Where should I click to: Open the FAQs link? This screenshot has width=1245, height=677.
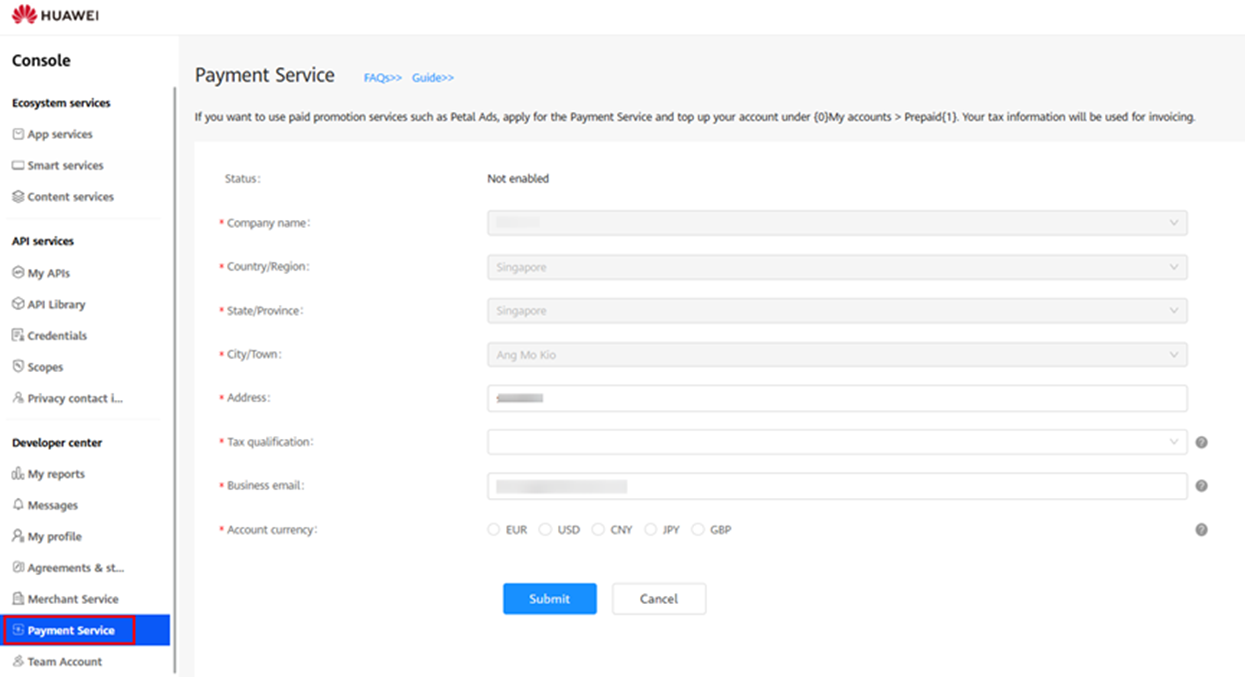pos(383,77)
